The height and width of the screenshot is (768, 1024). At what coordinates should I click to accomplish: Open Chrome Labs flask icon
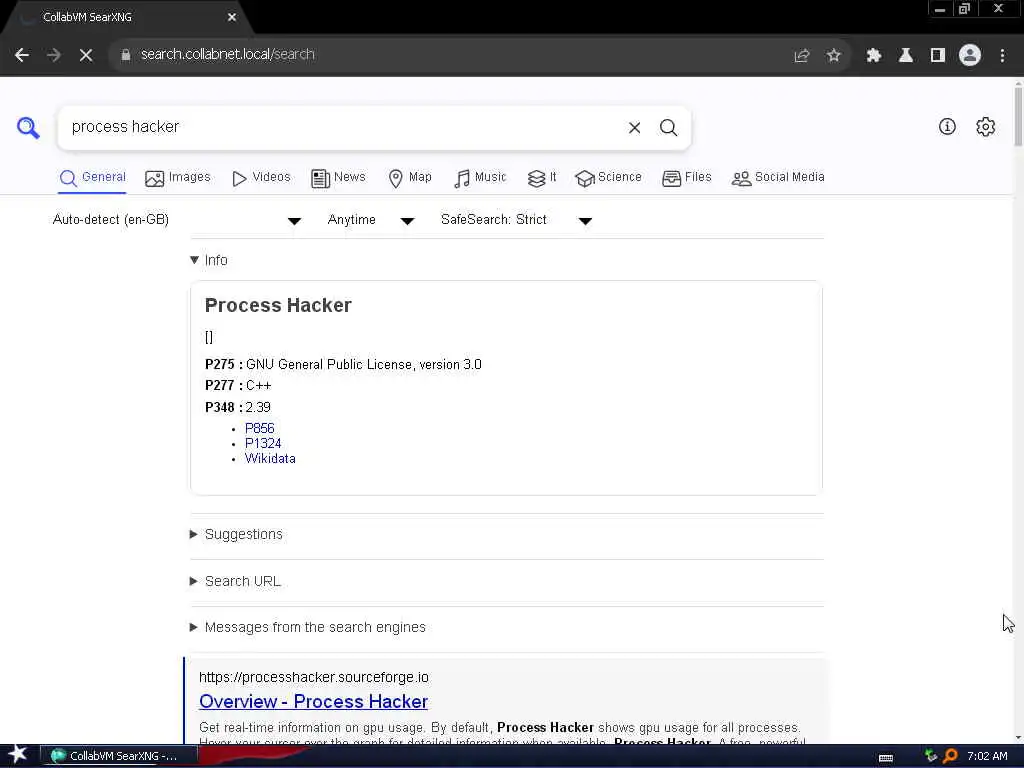click(906, 56)
